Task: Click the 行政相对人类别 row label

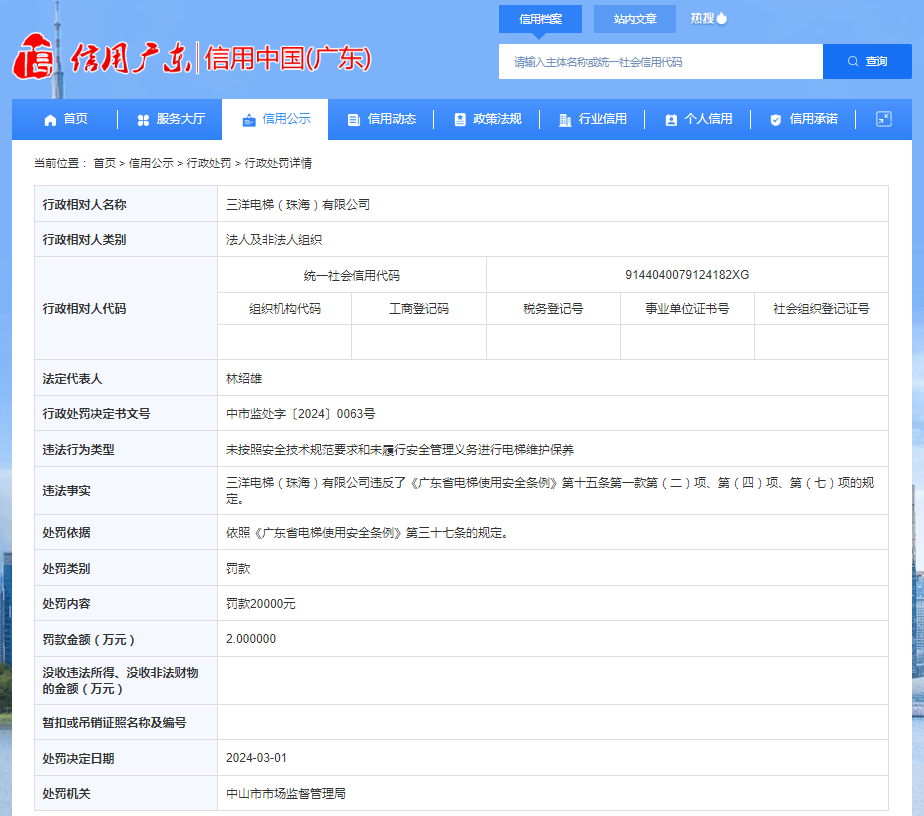Action: pyautogui.click(x=84, y=240)
